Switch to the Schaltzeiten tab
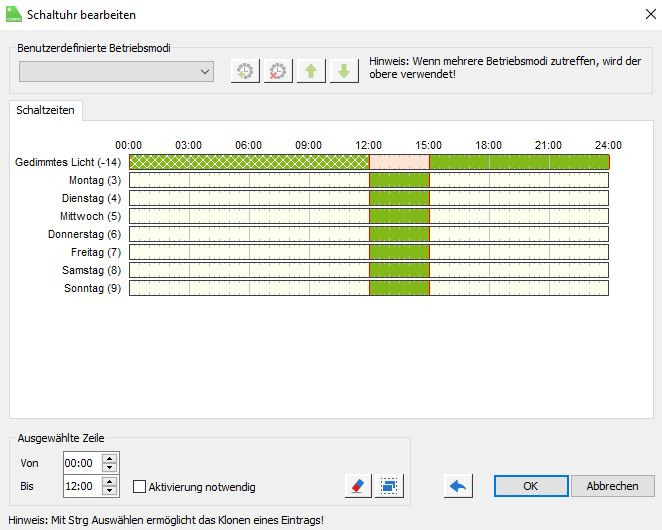 click(x=46, y=110)
